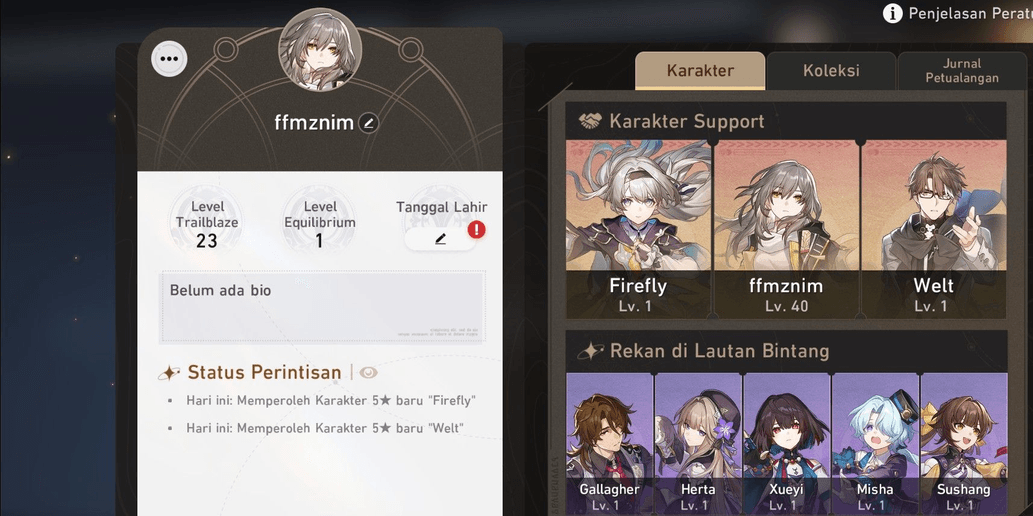Choose the Welt support character card
This screenshot has width=1033, height=516.
click(x=934, y=229)
